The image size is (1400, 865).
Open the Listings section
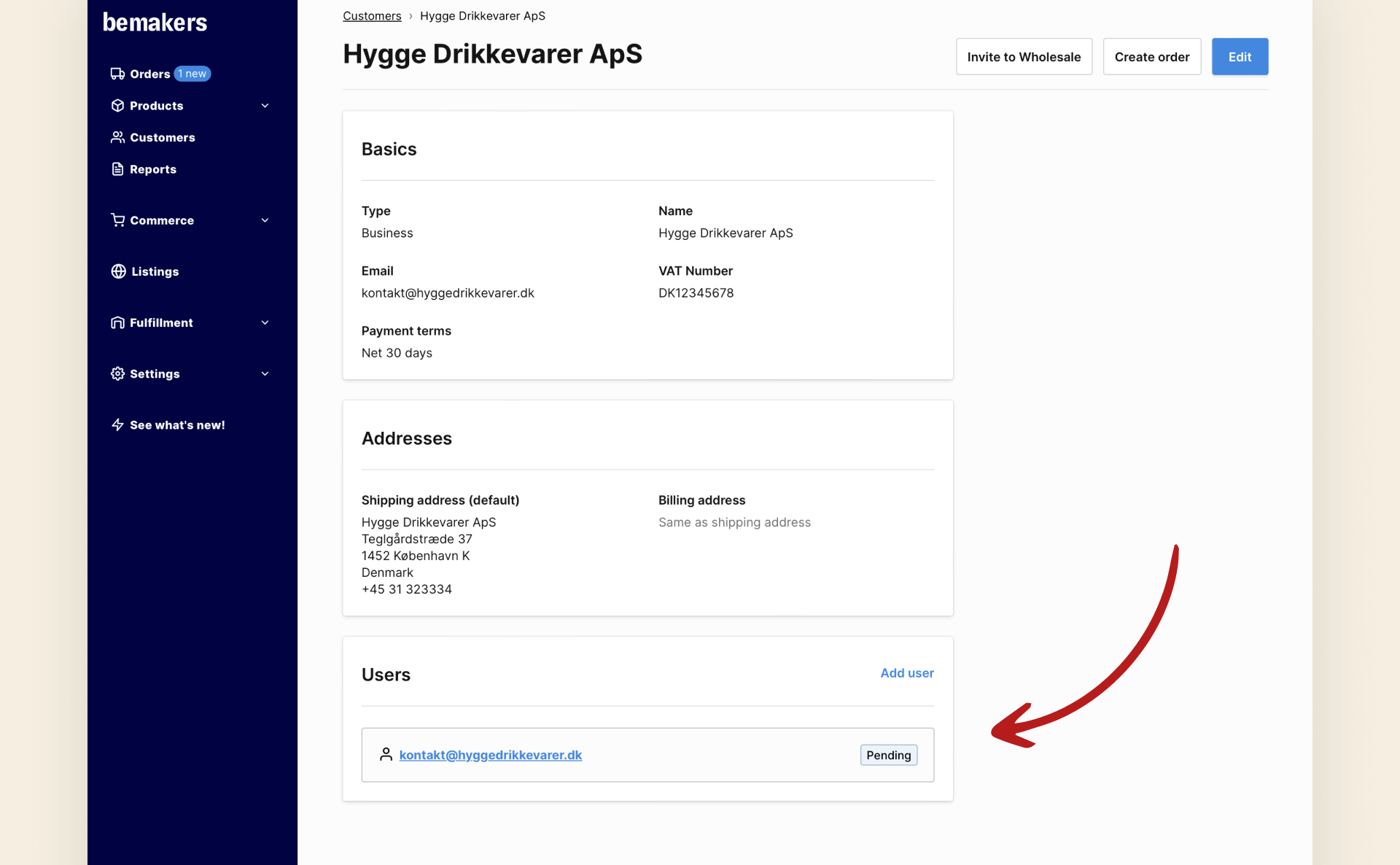pos(155,271)
